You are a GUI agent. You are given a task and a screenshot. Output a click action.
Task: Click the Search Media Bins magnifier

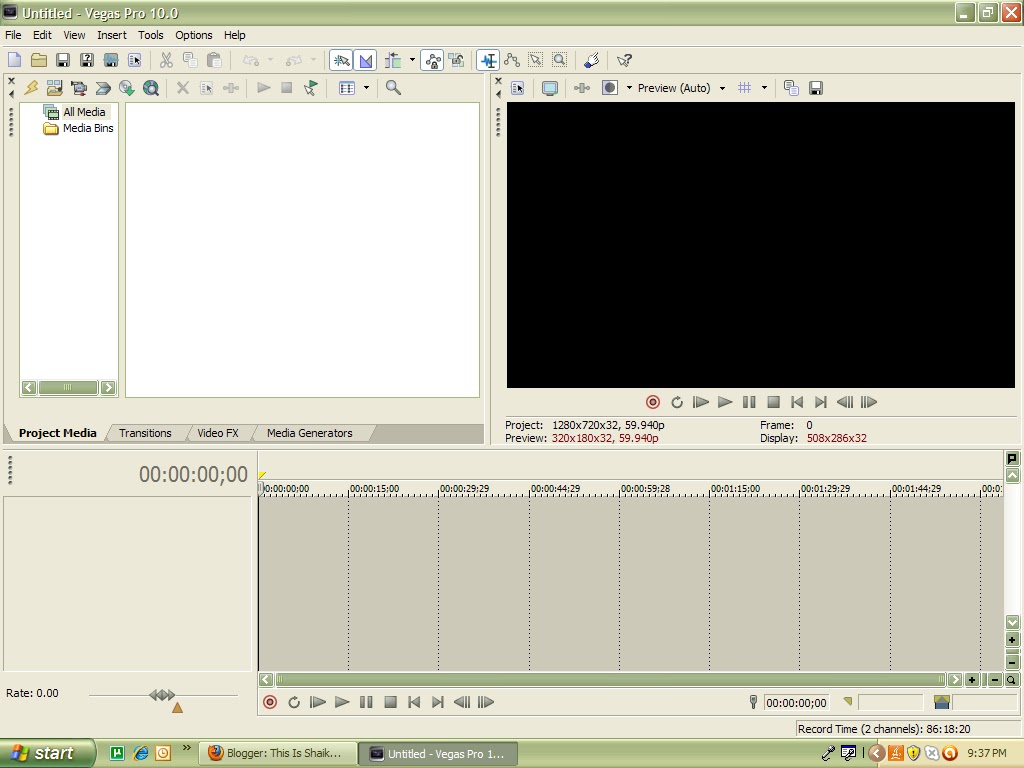[x=393, y=88]
